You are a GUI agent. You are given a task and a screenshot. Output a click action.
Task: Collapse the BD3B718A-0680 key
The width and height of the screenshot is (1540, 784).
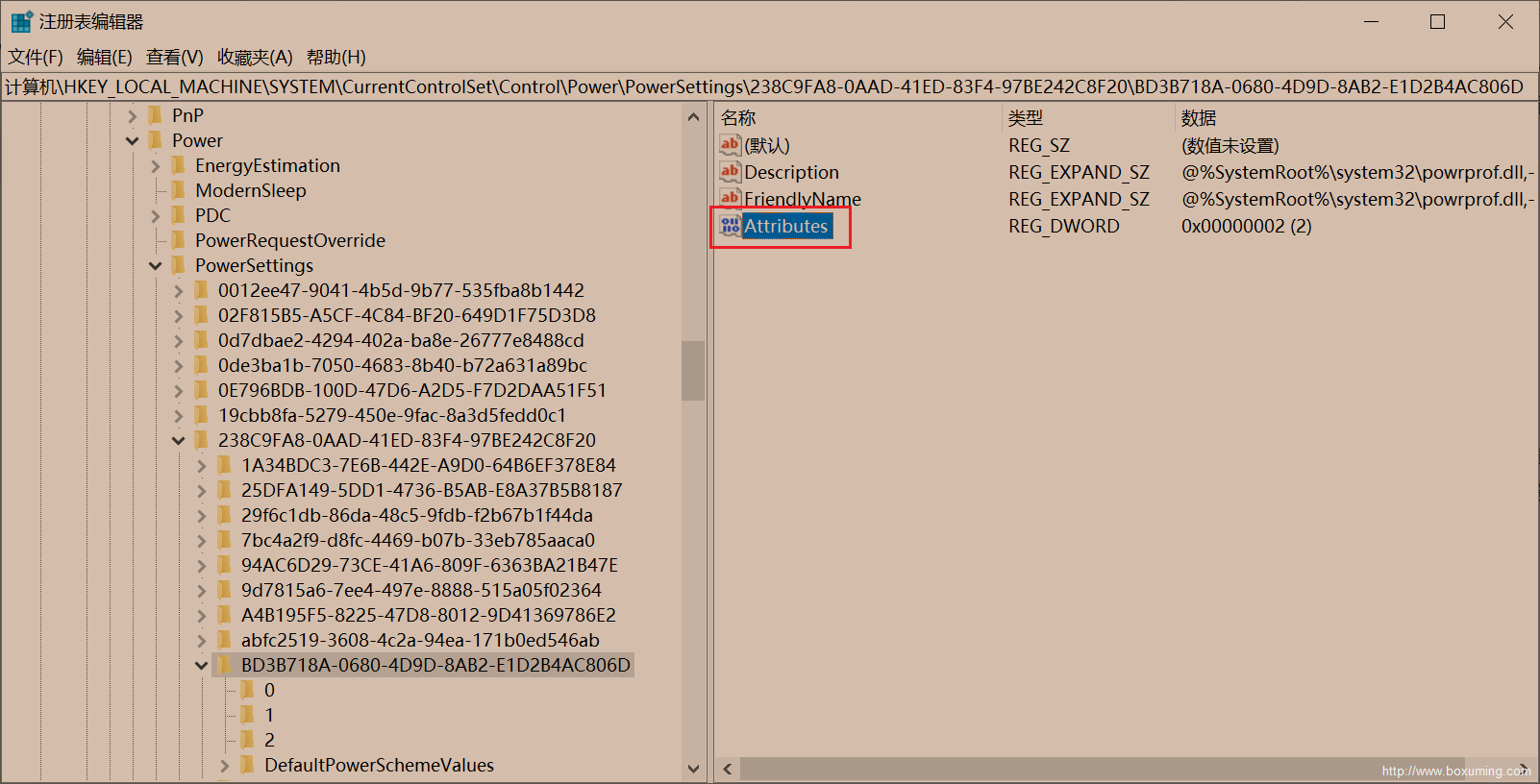click(202, 666)
